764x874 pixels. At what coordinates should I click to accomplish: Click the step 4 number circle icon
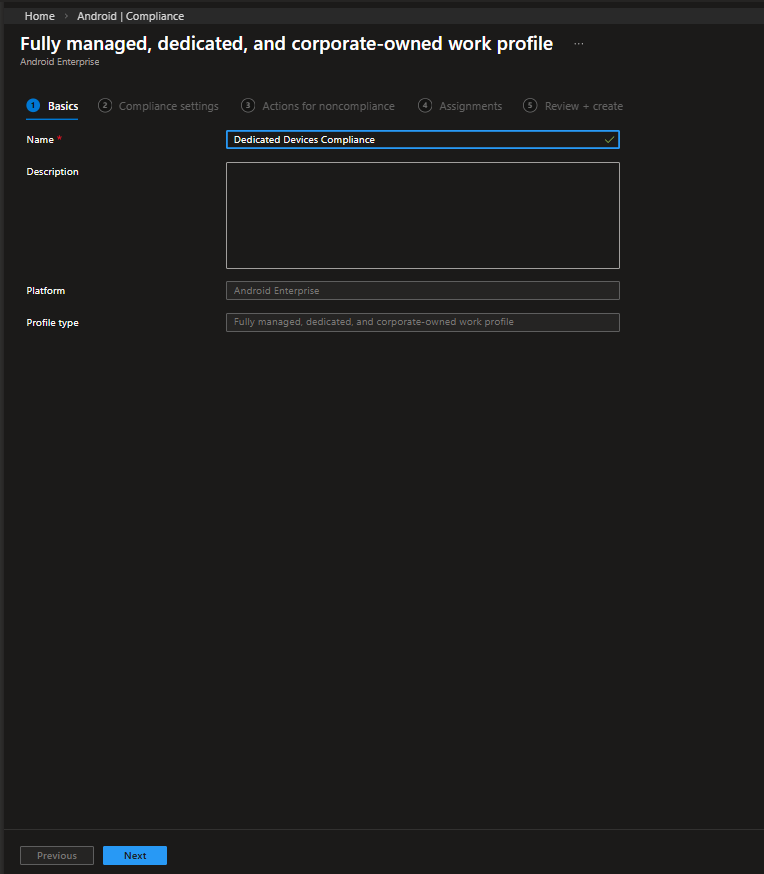coord(425,106)
